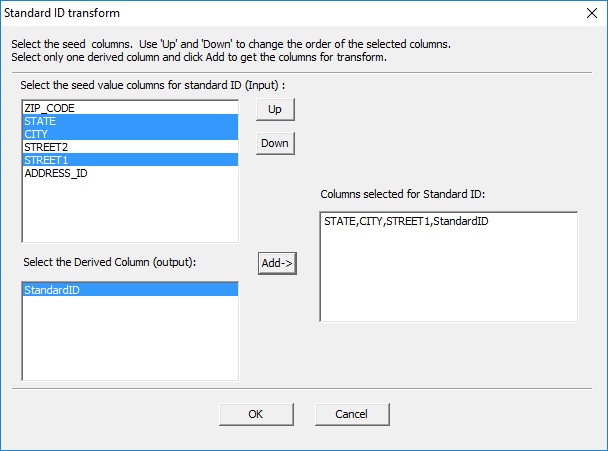Cancel the Standard ID transform dialog
608x451 pixels.
(x=352, y=414)
